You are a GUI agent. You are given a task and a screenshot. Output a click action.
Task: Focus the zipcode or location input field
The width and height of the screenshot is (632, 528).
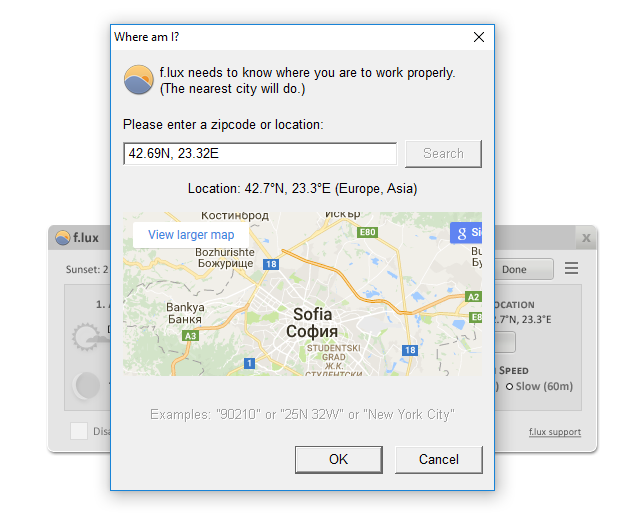[x=260, y=154]
